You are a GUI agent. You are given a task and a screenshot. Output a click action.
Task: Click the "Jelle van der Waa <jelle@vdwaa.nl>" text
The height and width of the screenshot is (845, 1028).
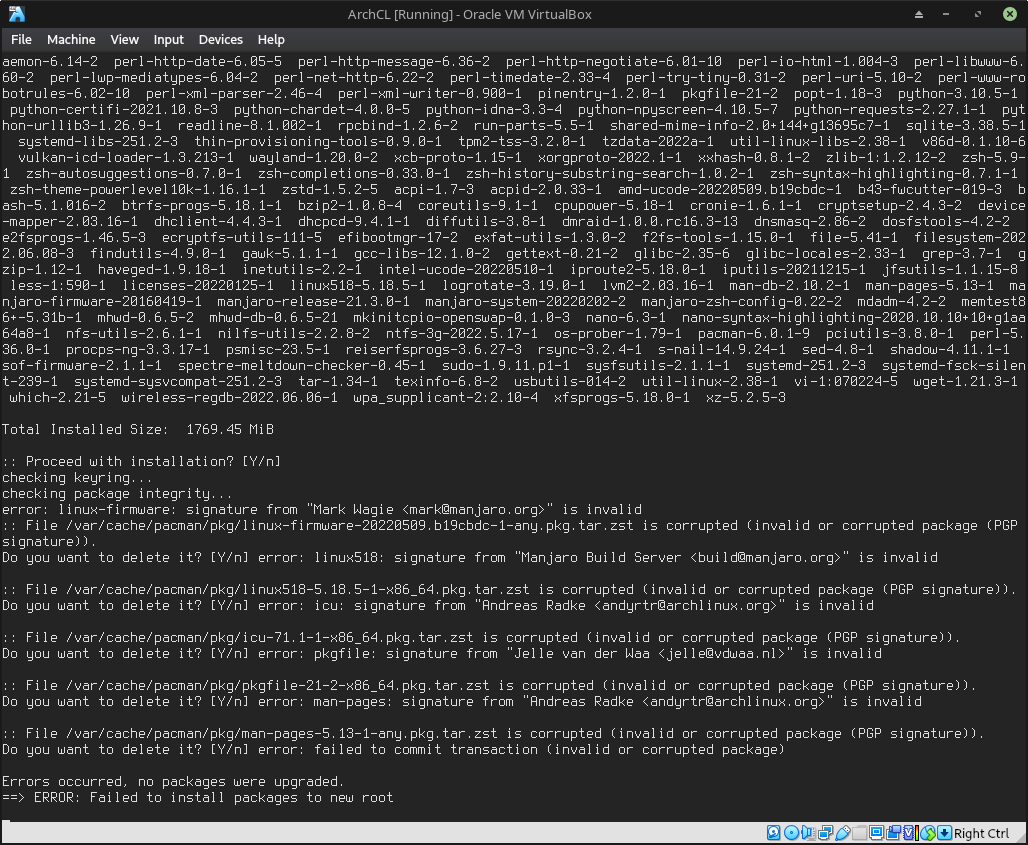(649, 654)
